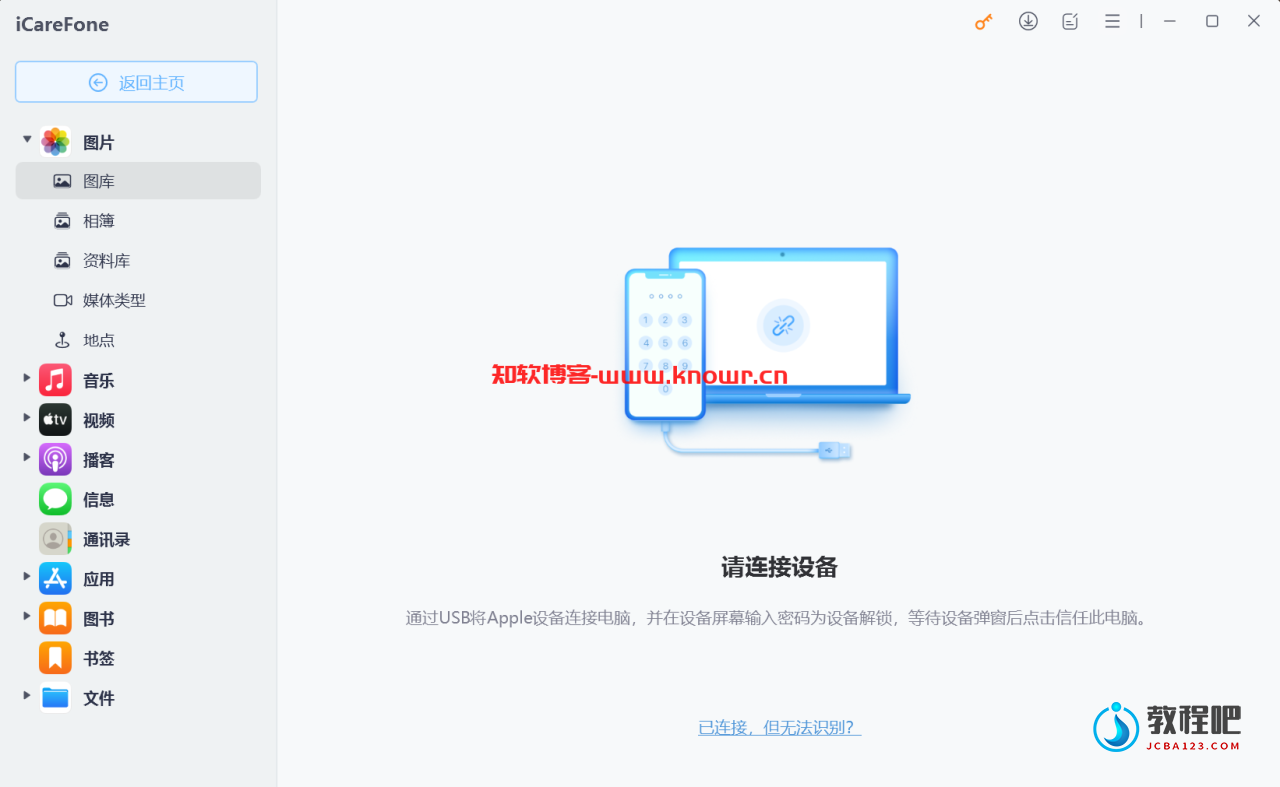Click the orange bookmark icon
Screen dimensions: 1280x787
[55, 658]
